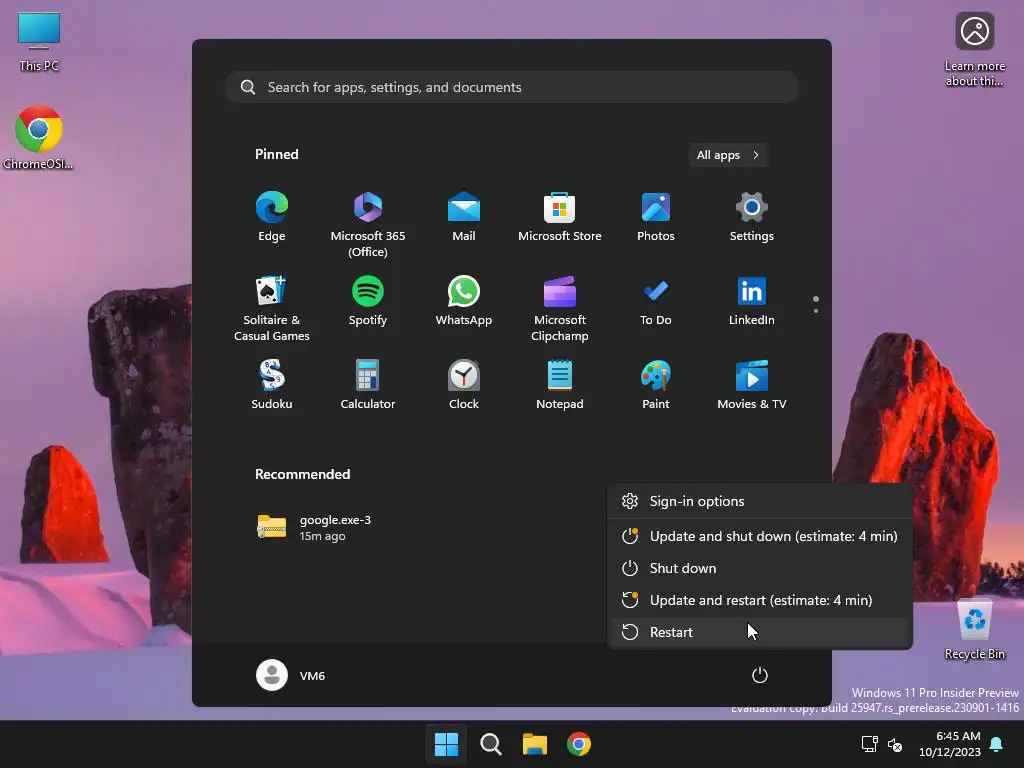Image resolution: width=1024 pixels, height=768 pixels.
Task: Click the network icon in system tray
Action: [870, 744]
